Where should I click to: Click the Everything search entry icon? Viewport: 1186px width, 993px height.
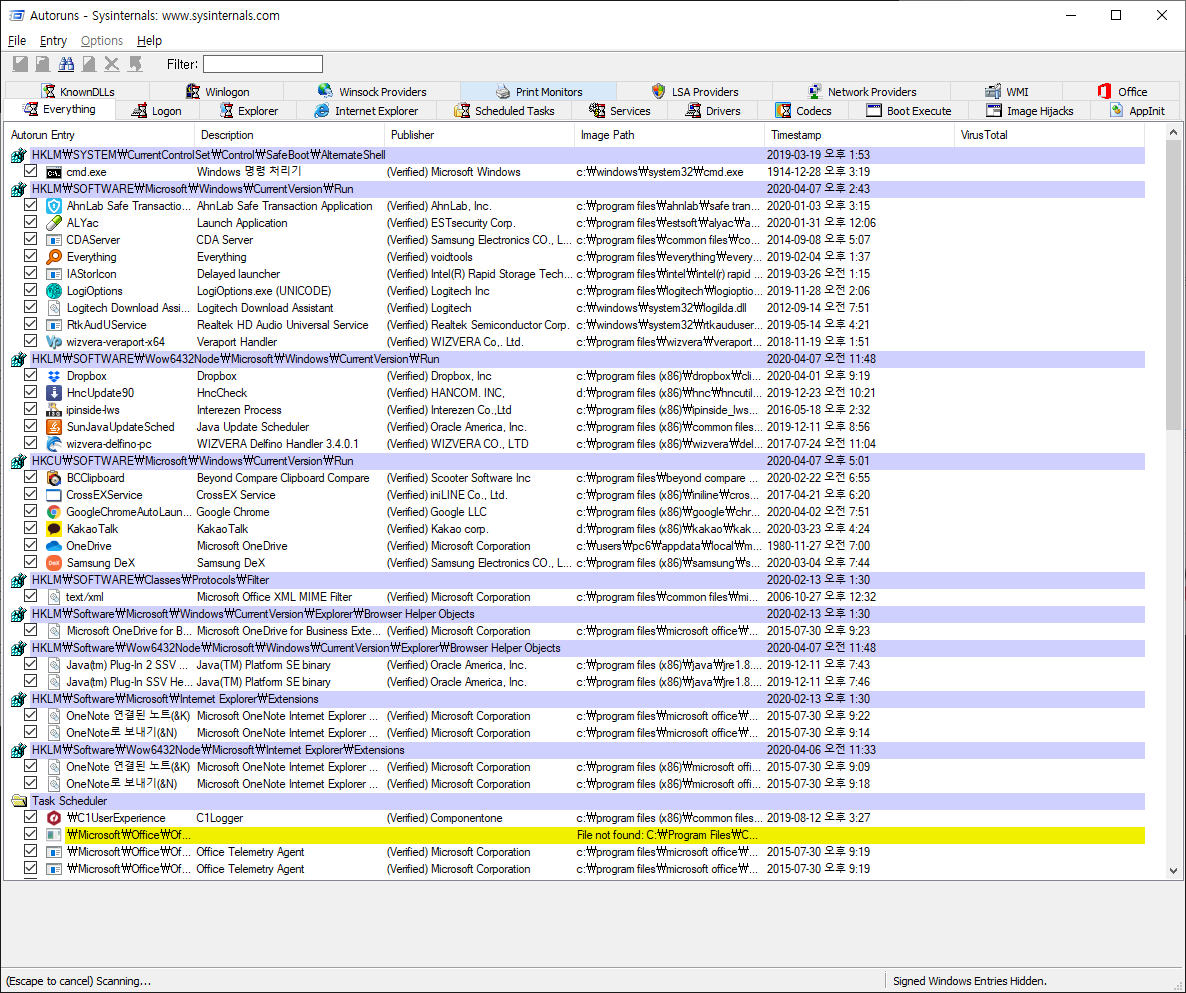point(54,257)
